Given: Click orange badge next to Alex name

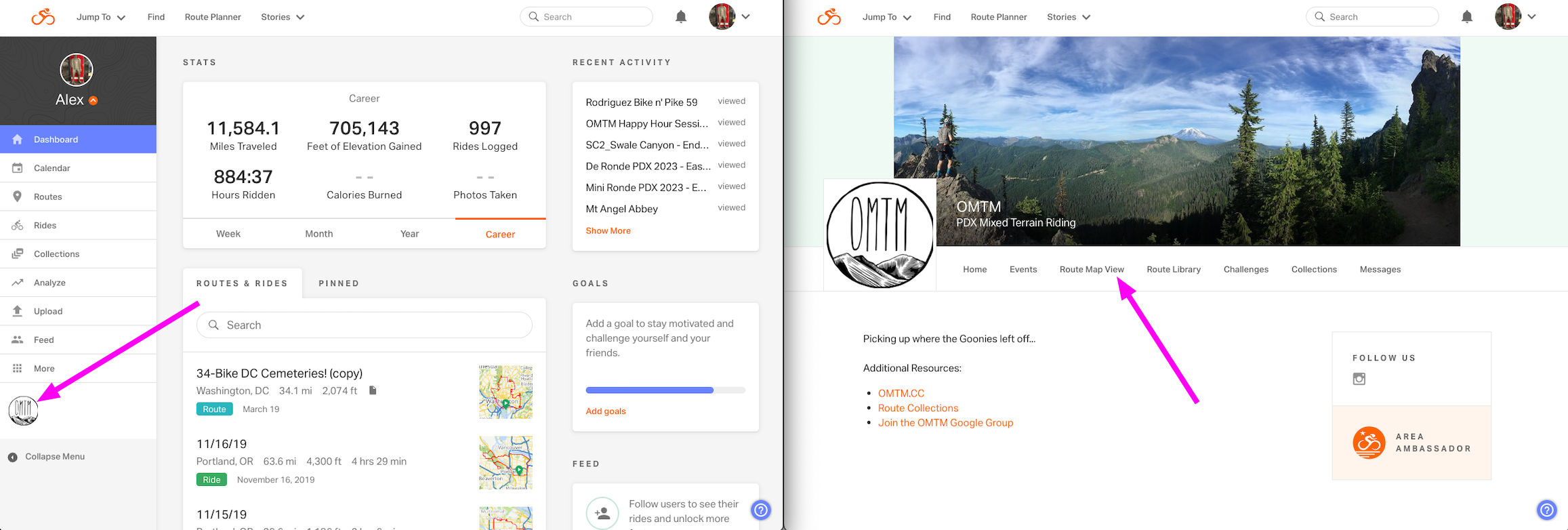Looking at the screenshot, I should 94,100.
